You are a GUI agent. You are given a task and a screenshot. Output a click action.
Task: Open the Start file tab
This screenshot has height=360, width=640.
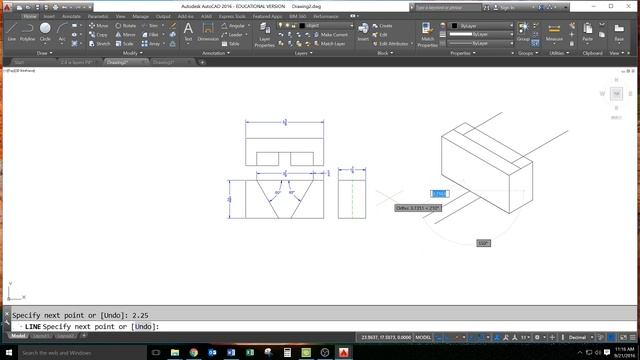[x=19, y=62]
